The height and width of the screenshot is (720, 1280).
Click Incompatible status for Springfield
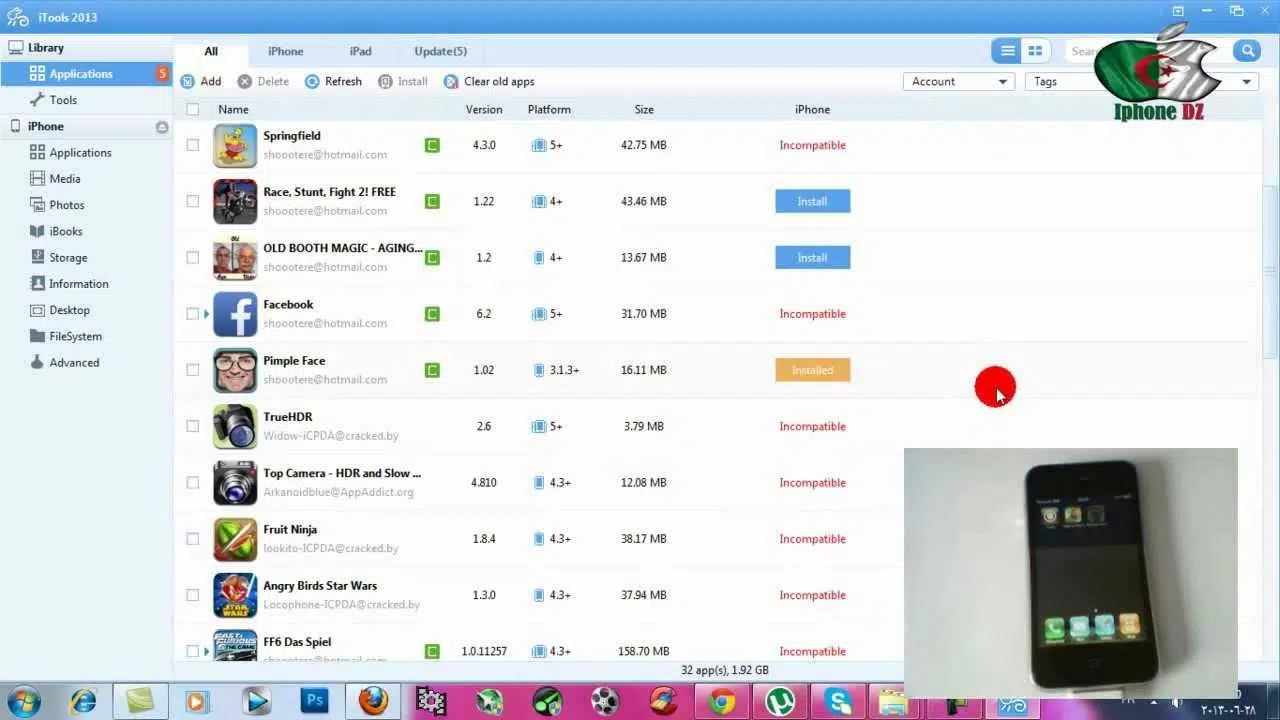[812, 145]
